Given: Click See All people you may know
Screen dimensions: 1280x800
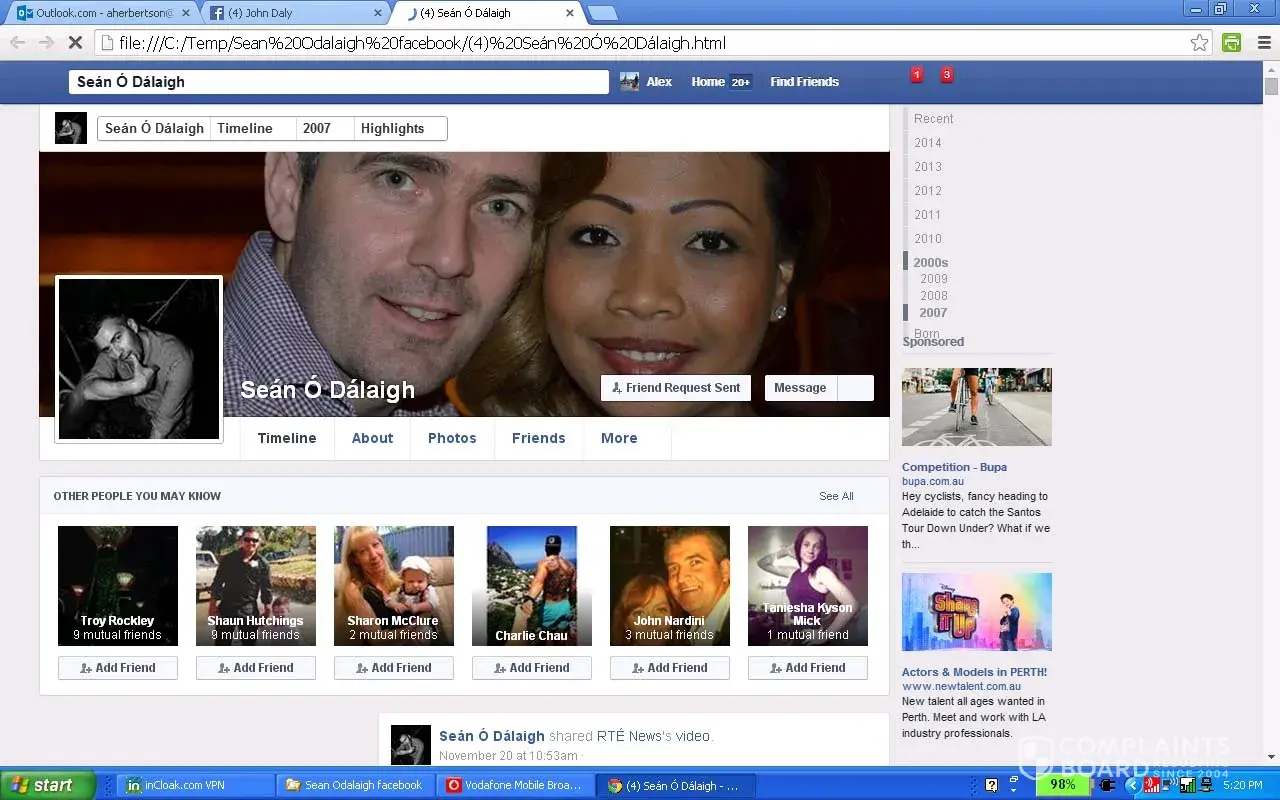Looking at the screenshot, I should [x=836, y=496].
